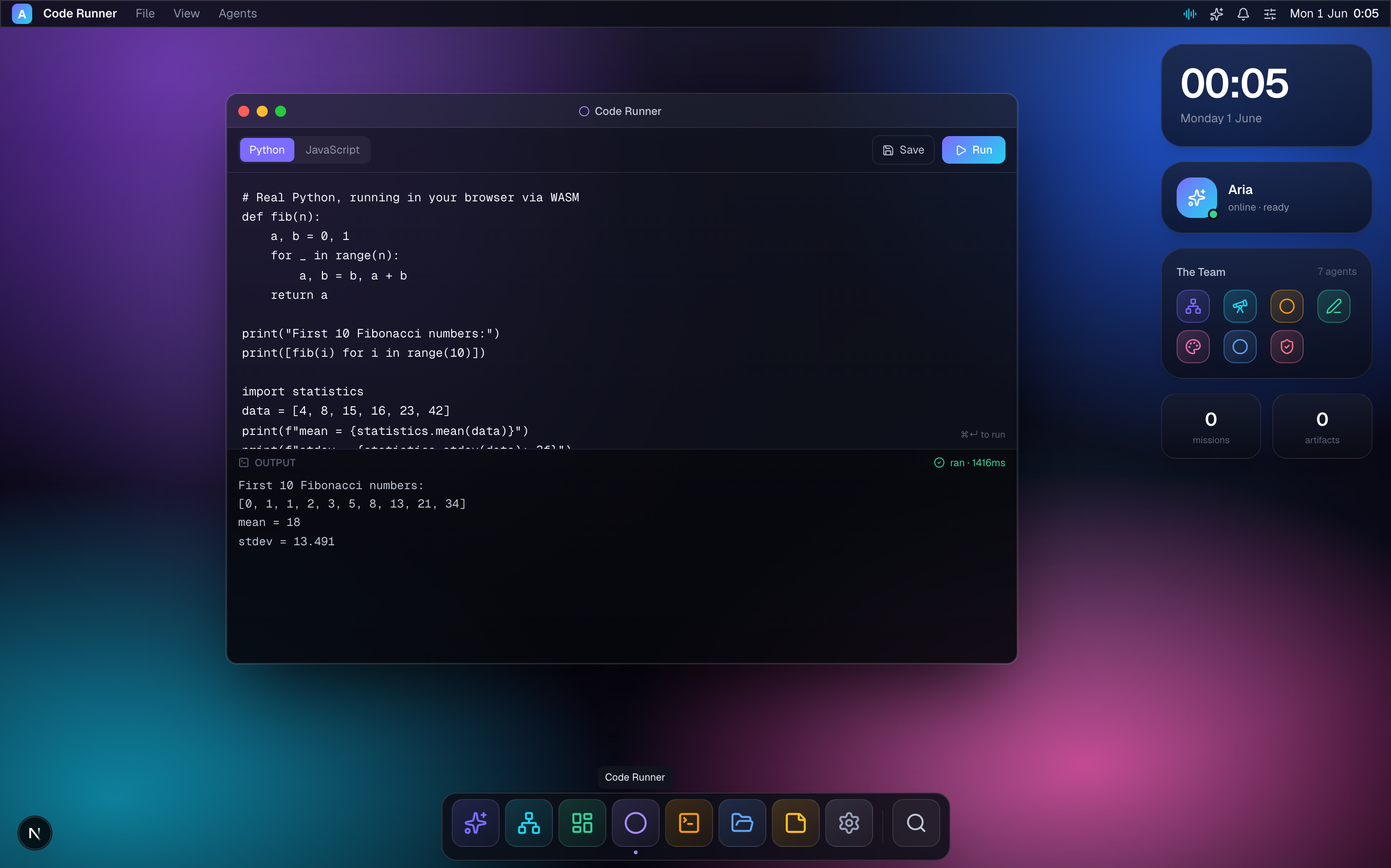
Task: Click the '# Real Python' comment line
Action: pos(411,198)
